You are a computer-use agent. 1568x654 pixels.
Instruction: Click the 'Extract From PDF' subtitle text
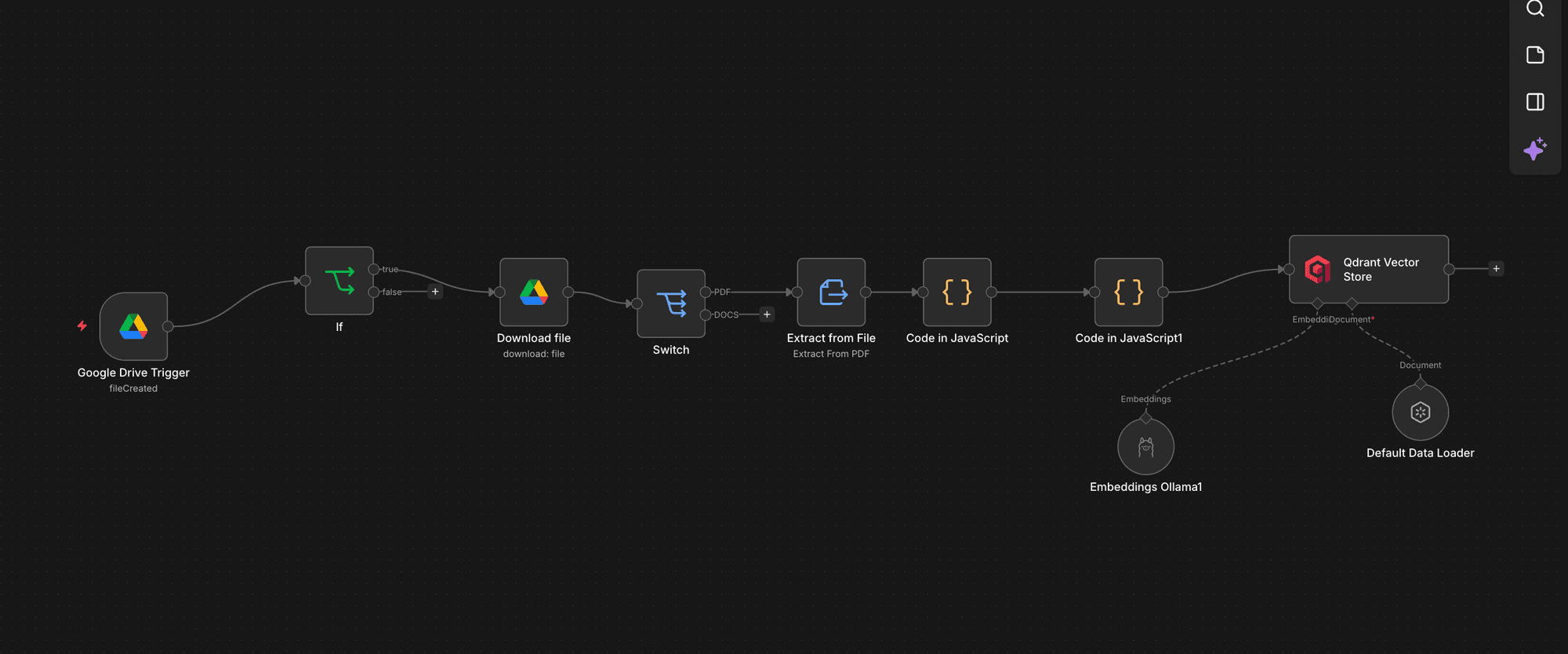pos(831,354)
